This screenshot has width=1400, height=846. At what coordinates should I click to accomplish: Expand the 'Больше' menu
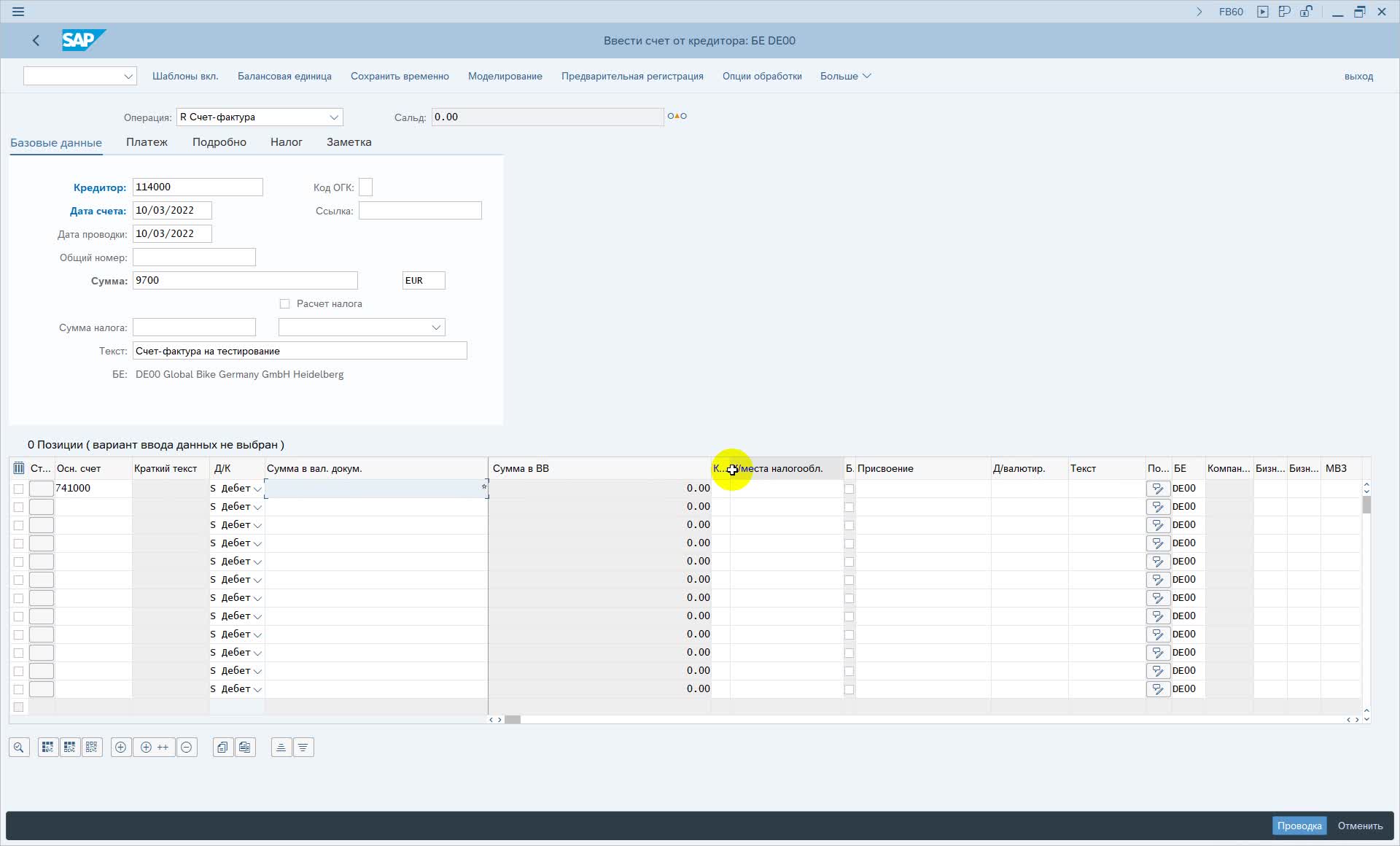click(x=845, y=76)
